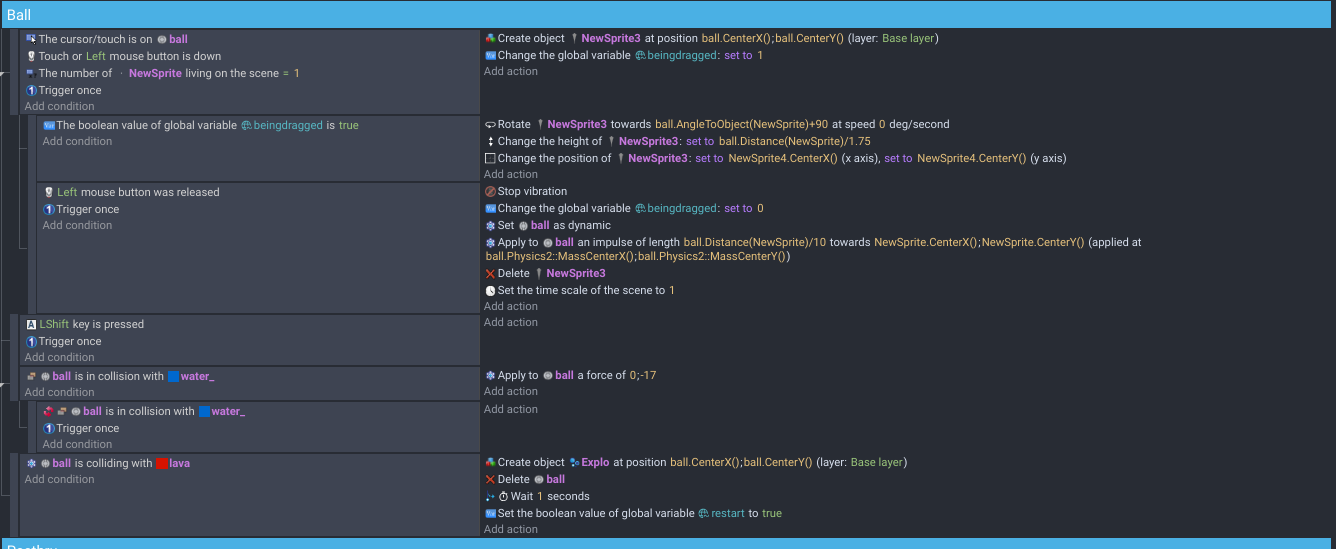This screenshot has height=549, width=1336.
Task: Click 'Add condition' under 'colliding with lava'
Action: (59, 479)
